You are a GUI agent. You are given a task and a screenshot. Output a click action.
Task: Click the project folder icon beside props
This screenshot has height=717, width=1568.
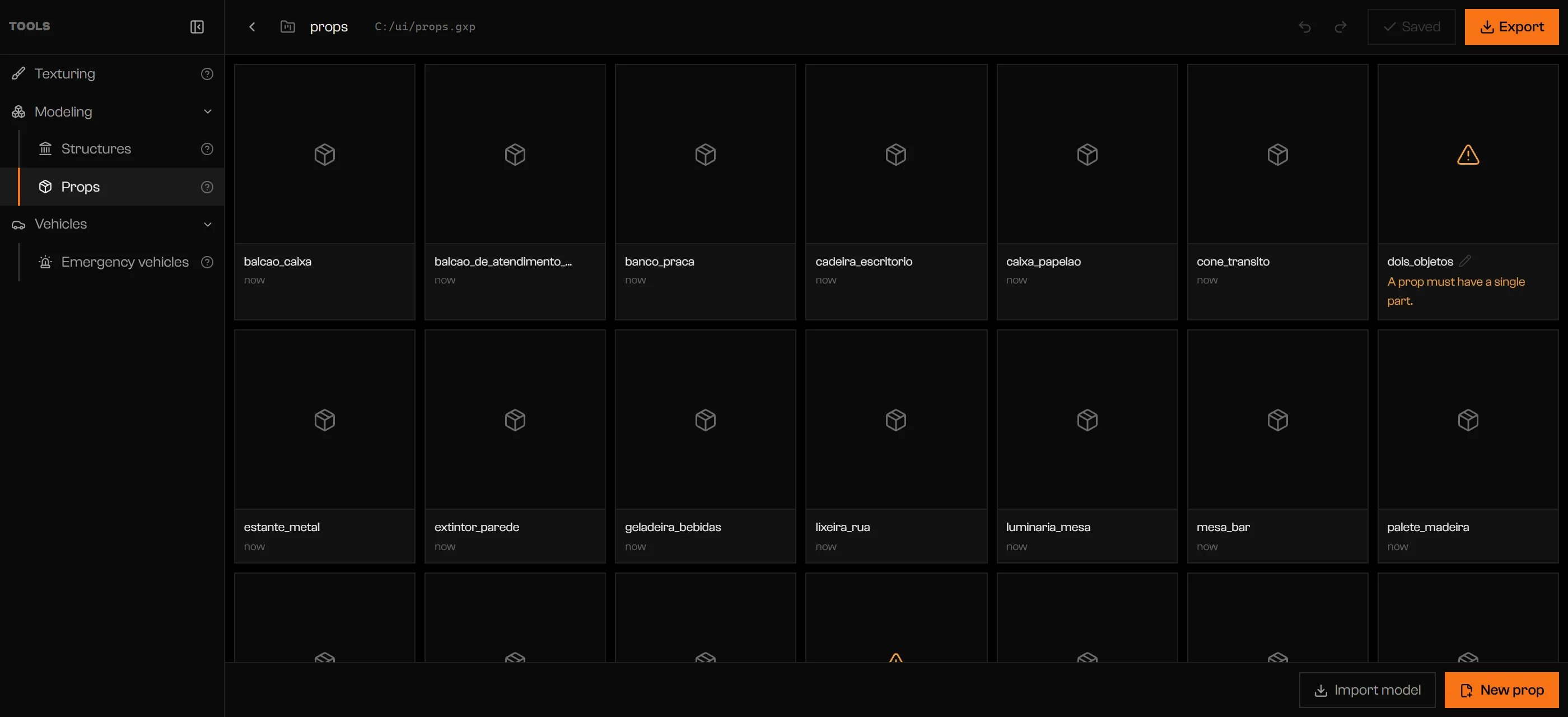[x=288, y=27]
